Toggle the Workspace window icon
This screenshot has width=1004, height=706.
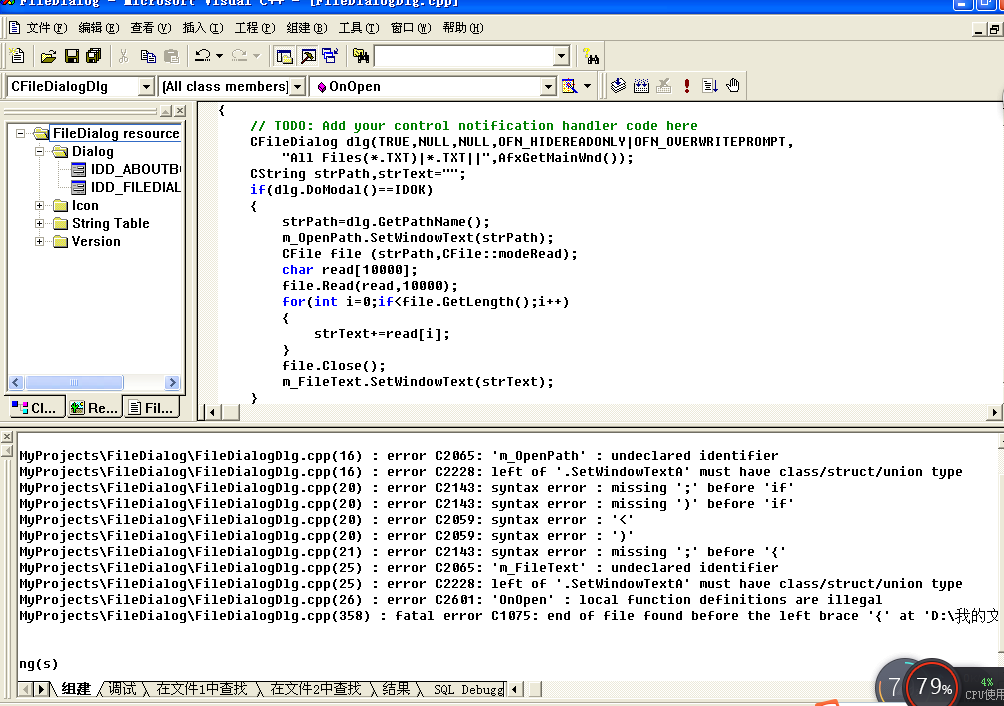[284, 56]
